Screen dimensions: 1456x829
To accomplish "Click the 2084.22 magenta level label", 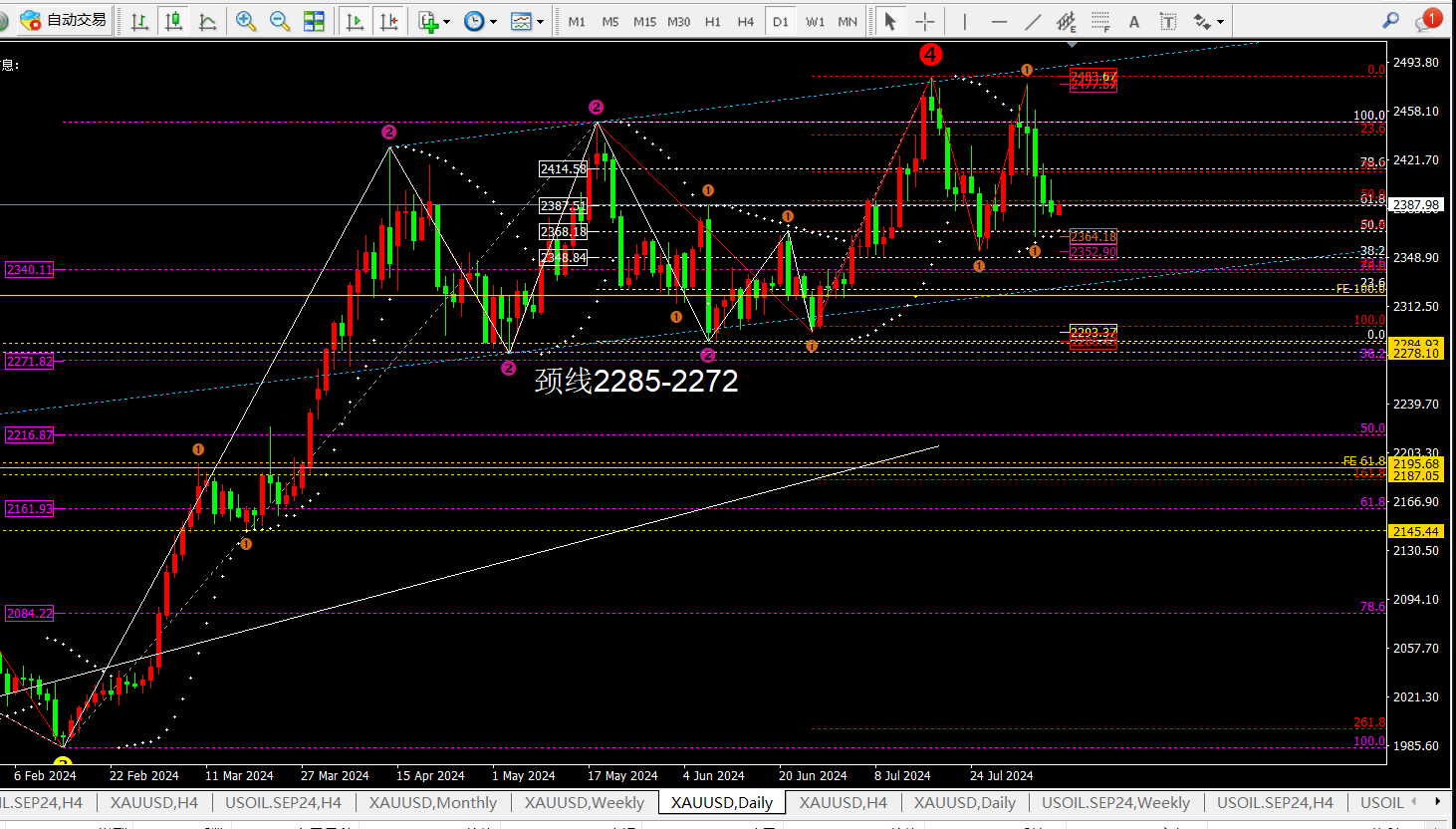I will pos(29,614).
